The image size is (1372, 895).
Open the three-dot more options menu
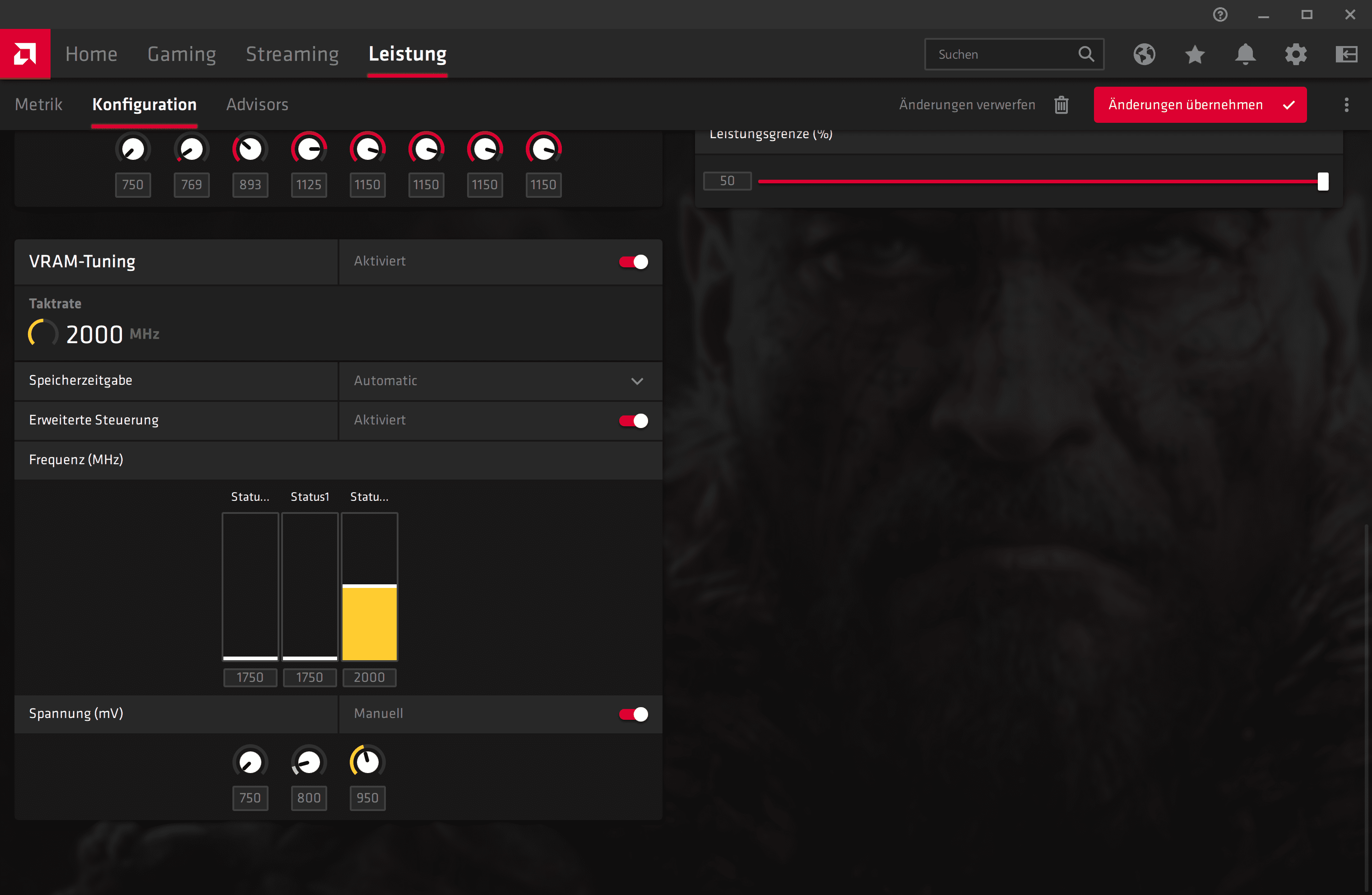[x=1347, y=105]
